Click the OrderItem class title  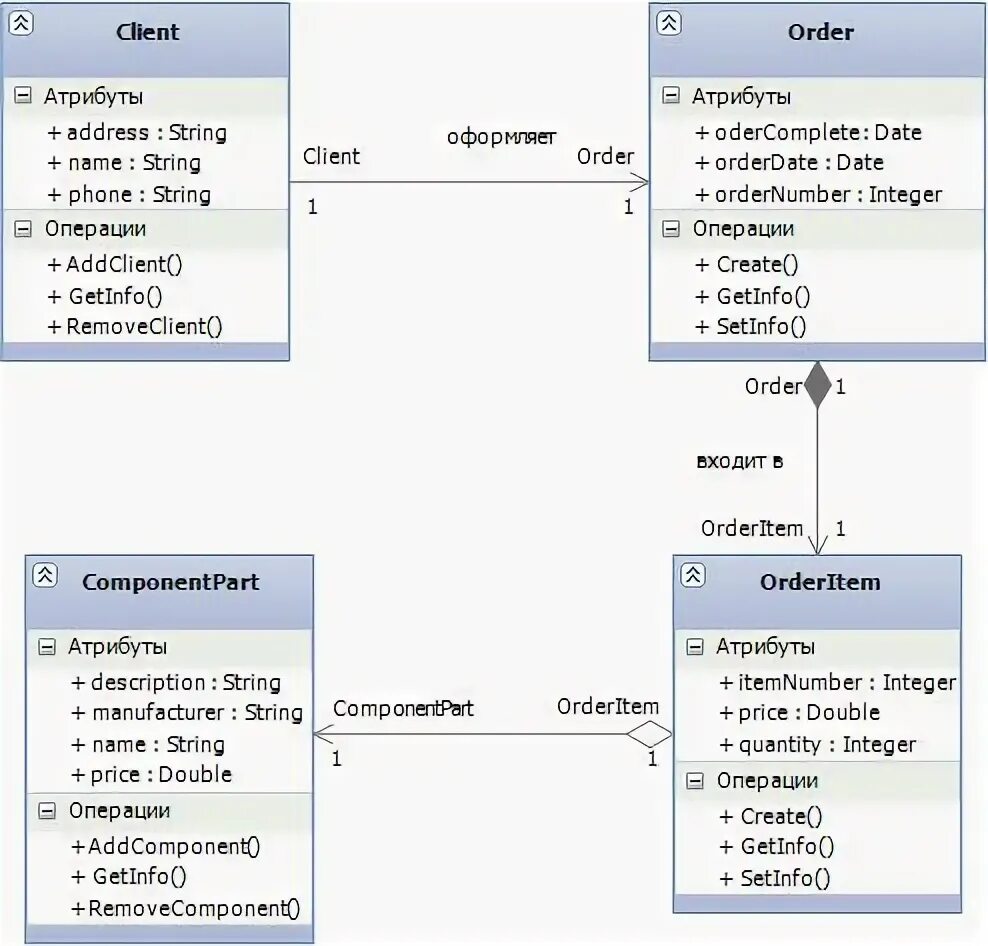820,581
